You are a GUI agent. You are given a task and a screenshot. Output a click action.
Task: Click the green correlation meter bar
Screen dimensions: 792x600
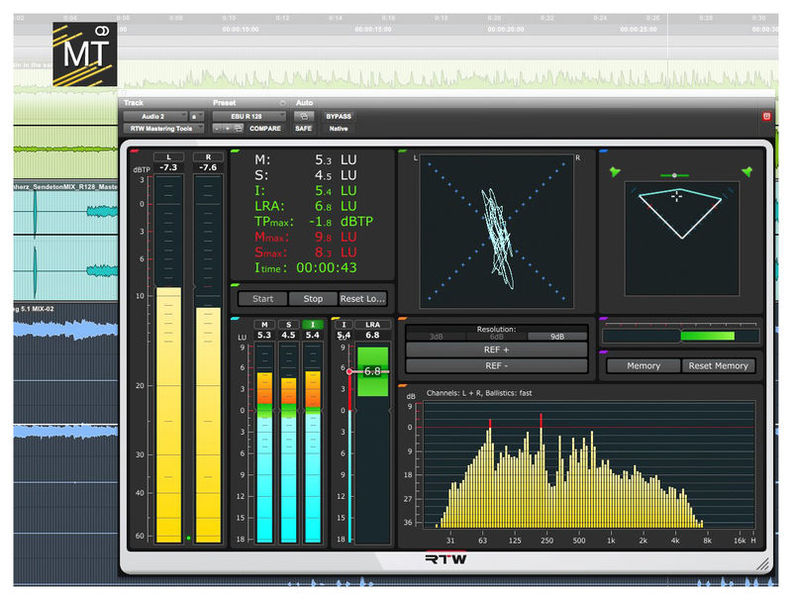(708, 336)
